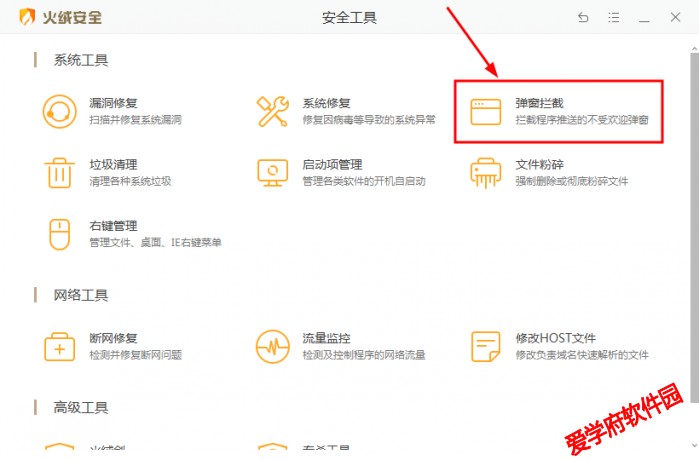699x460 pixels.
Task: Click the 文件粉碎 title
Action: [x=539, y=165]
